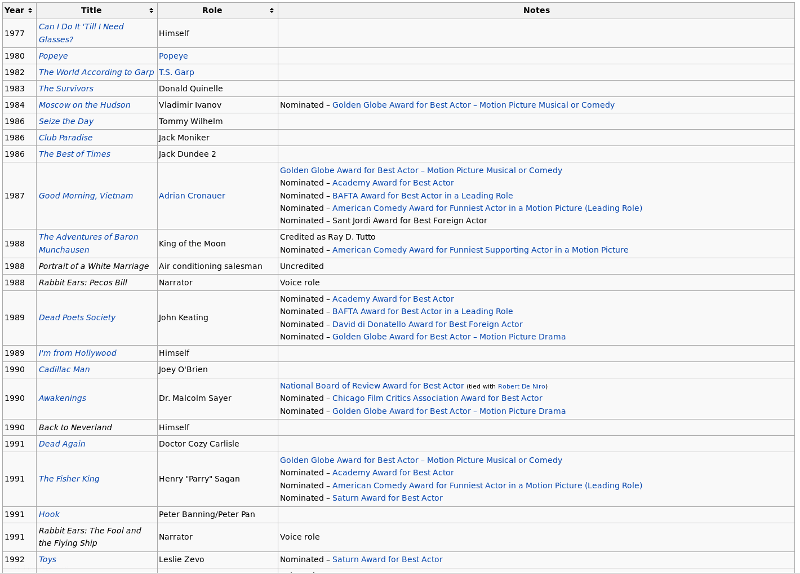
Task: Open Awakenings film link
Action: [62, 398]
